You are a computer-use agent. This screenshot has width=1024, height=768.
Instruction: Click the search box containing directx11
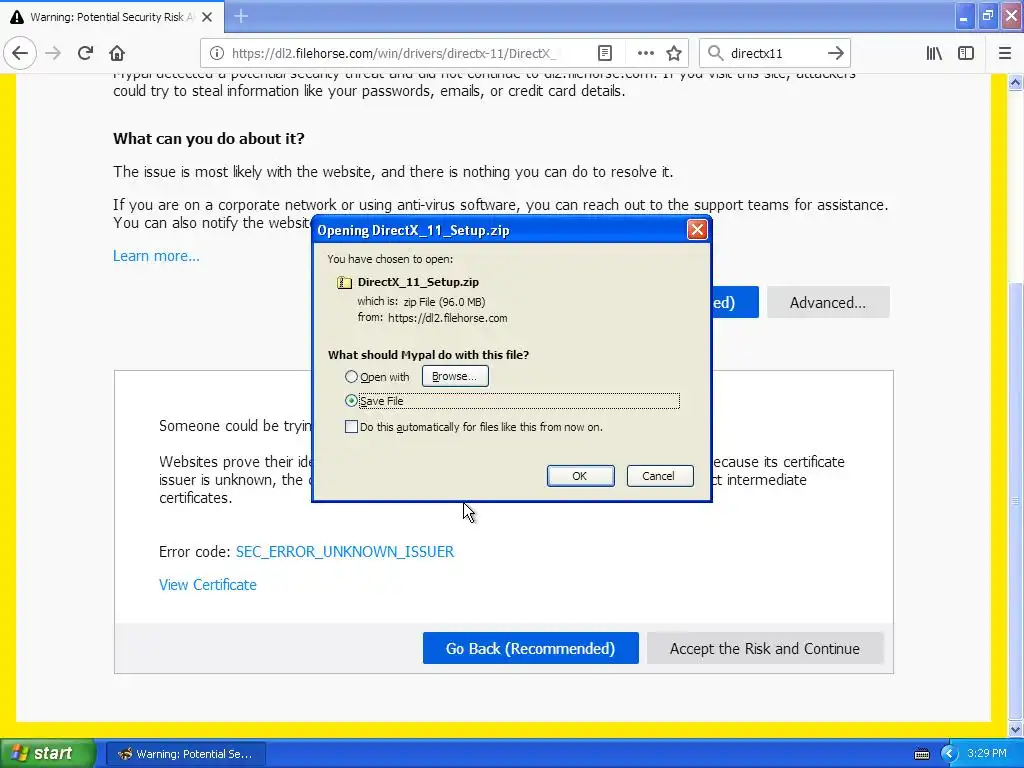[x=774, y=54]
